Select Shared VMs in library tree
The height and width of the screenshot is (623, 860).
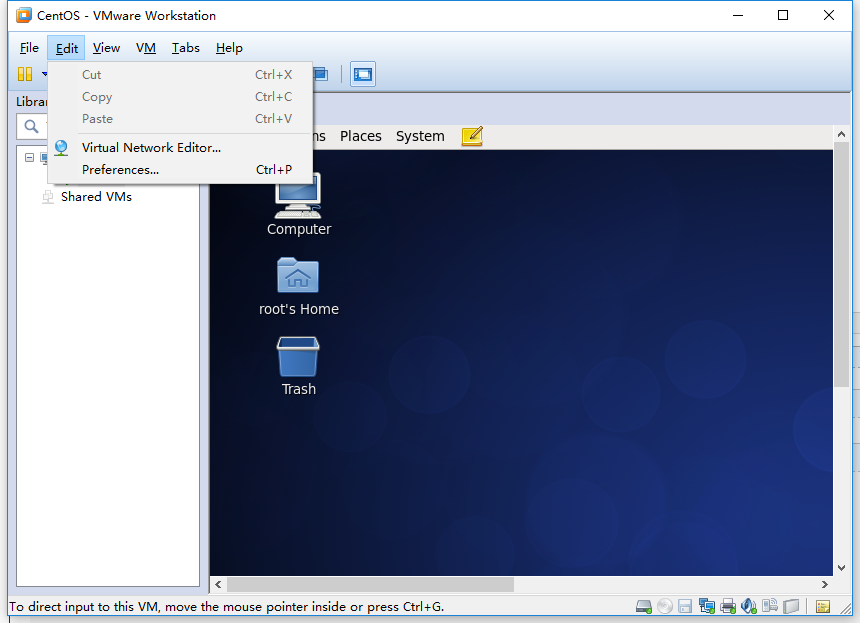(97, 197)
